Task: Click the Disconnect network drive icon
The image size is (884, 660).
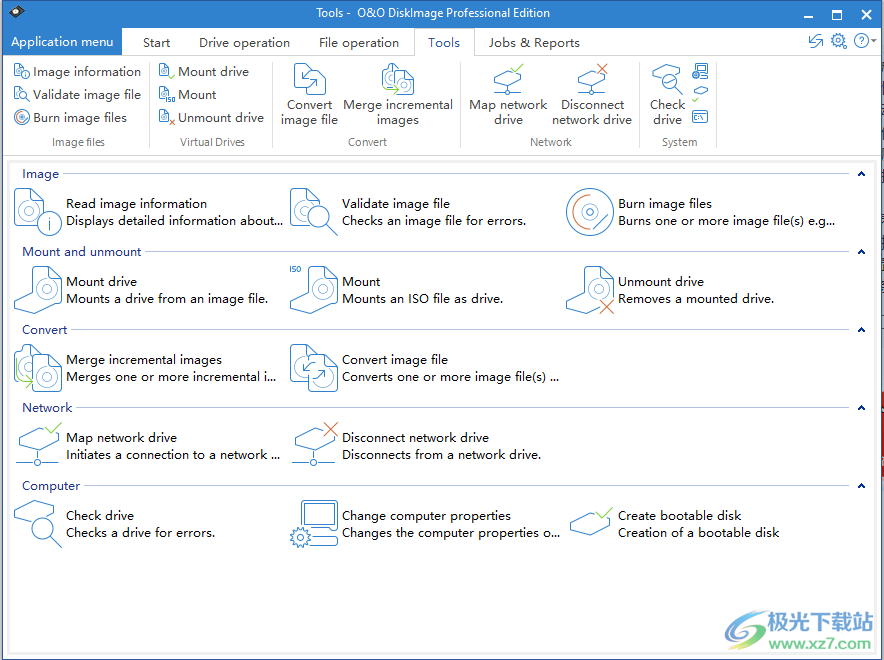Action: click(592, 82)
